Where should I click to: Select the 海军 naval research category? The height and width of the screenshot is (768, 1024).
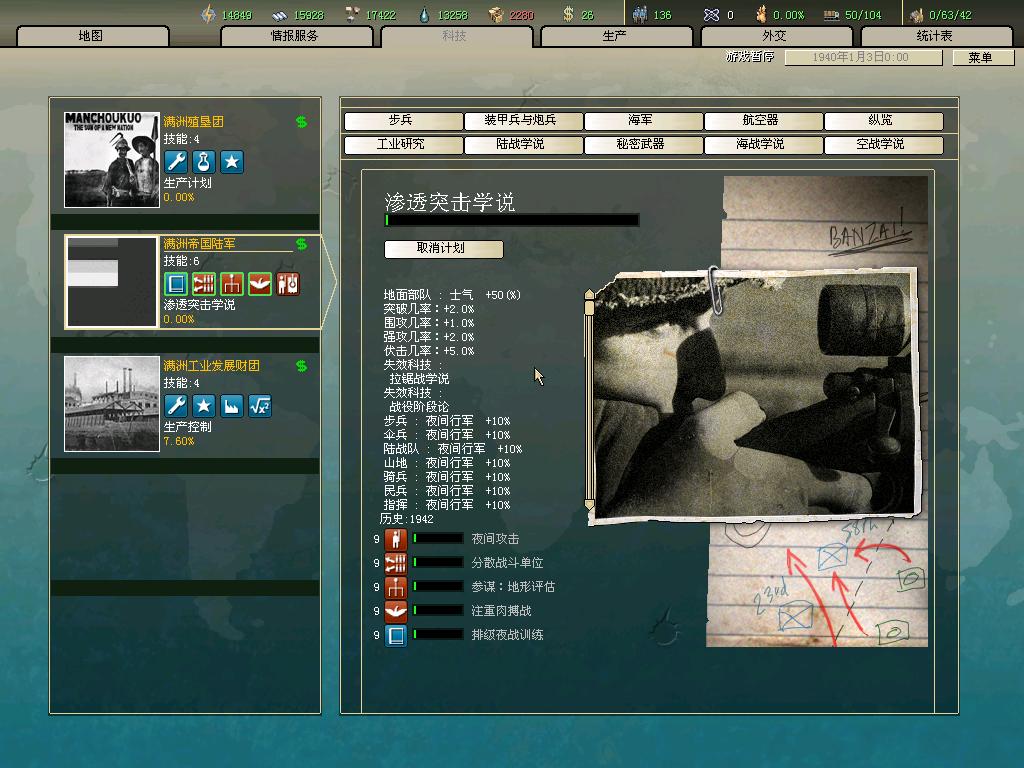pyautogui.click(x=643, y=121)
